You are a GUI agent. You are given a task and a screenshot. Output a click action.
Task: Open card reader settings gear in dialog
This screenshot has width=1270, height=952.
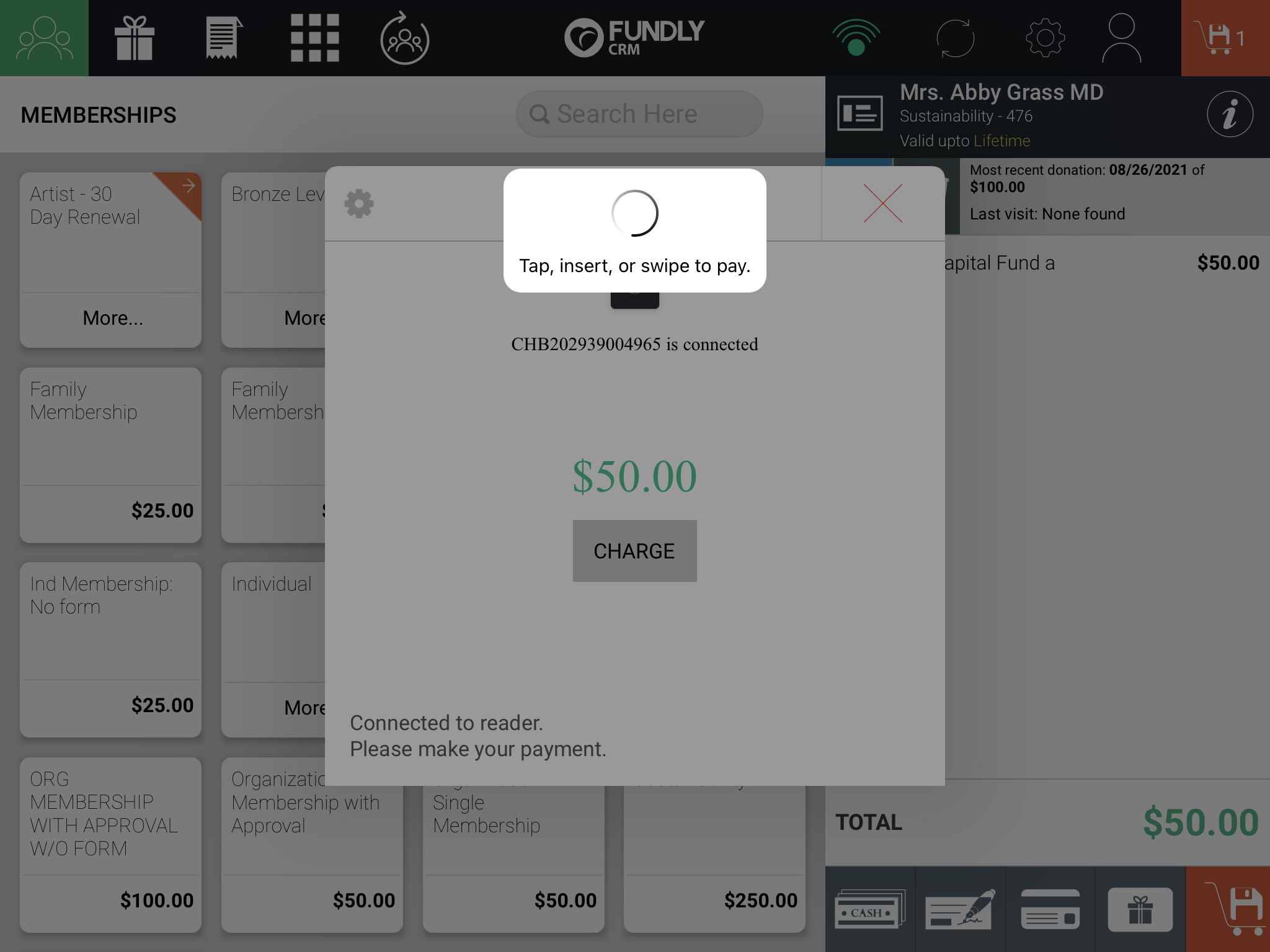[359, 204]
